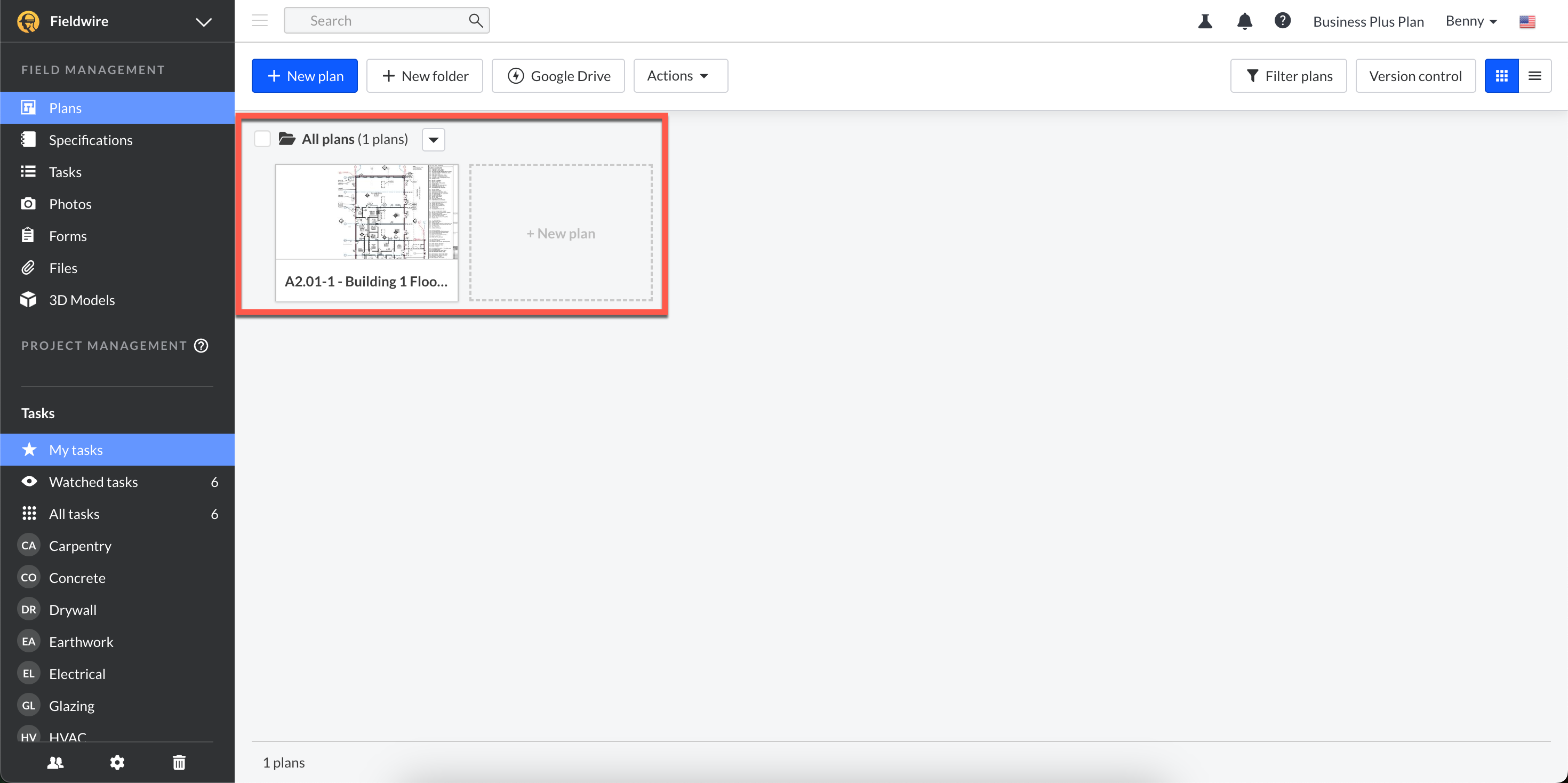Viewport: 1568px width, 783px height.
Task: Open 3D Models section
Action: (x=82, y=300)
